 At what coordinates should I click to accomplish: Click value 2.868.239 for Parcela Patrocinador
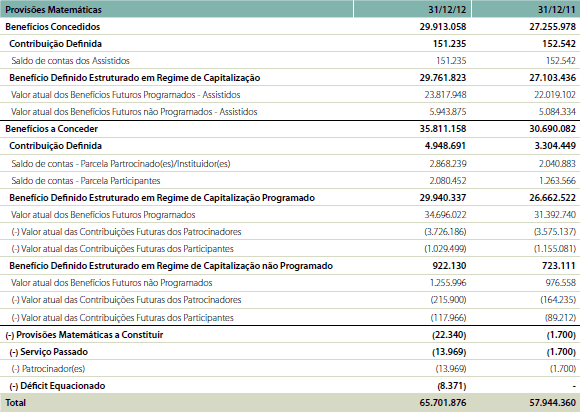pos(448,163)
